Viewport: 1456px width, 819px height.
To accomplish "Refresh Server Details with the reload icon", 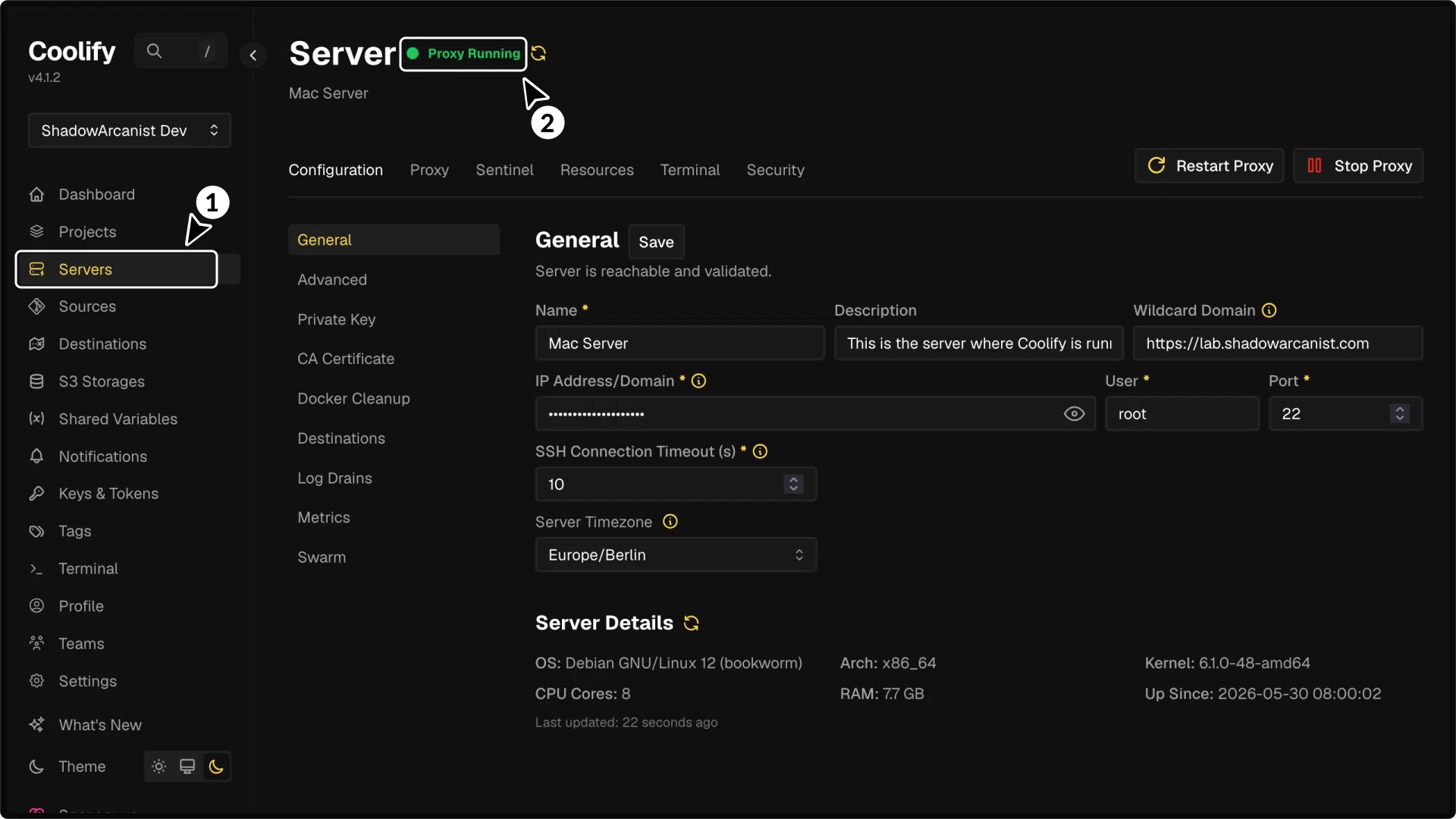I will [x=691, y=623].
